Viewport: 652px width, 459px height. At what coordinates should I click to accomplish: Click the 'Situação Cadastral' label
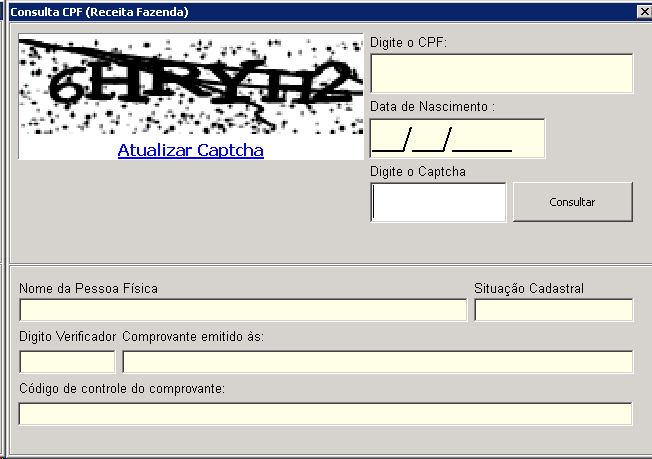(529, 288)
